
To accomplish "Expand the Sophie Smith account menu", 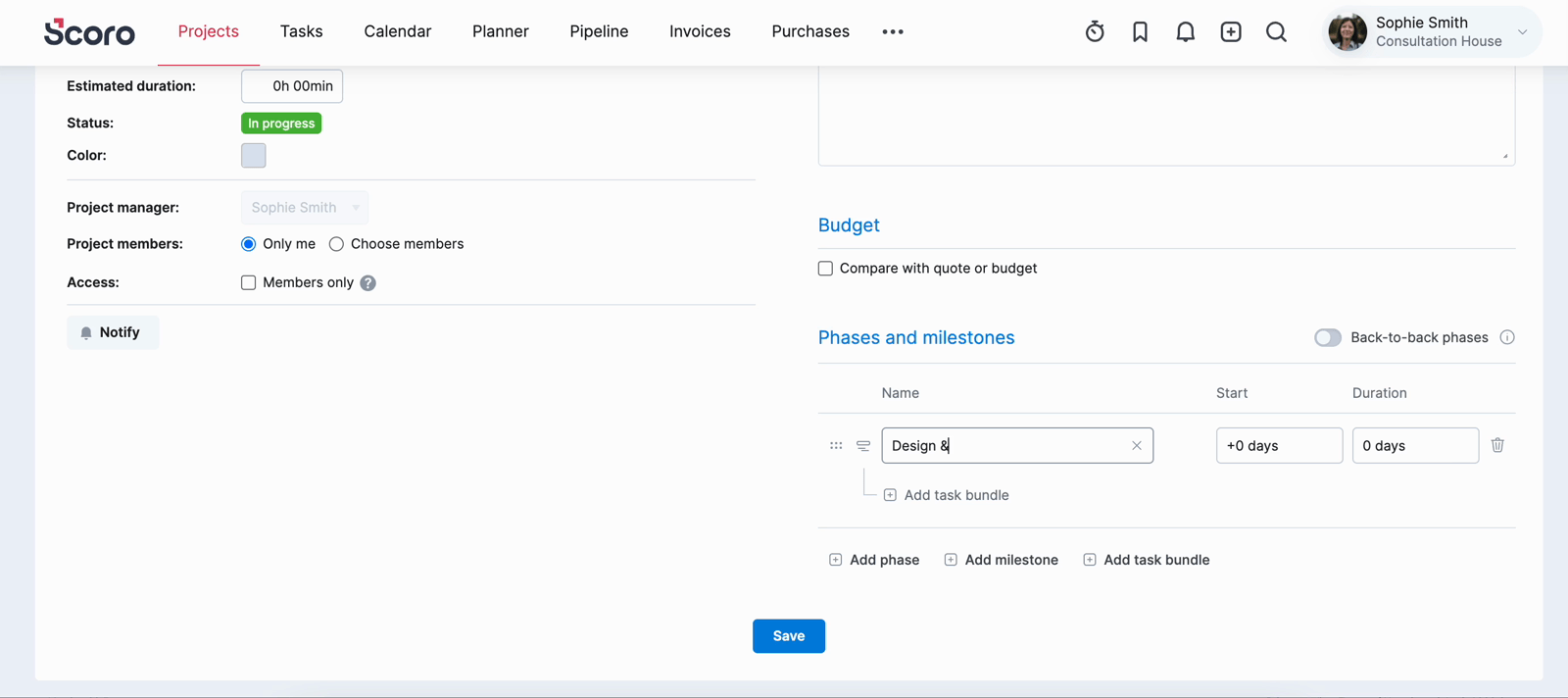I will tap(1522, 31).
